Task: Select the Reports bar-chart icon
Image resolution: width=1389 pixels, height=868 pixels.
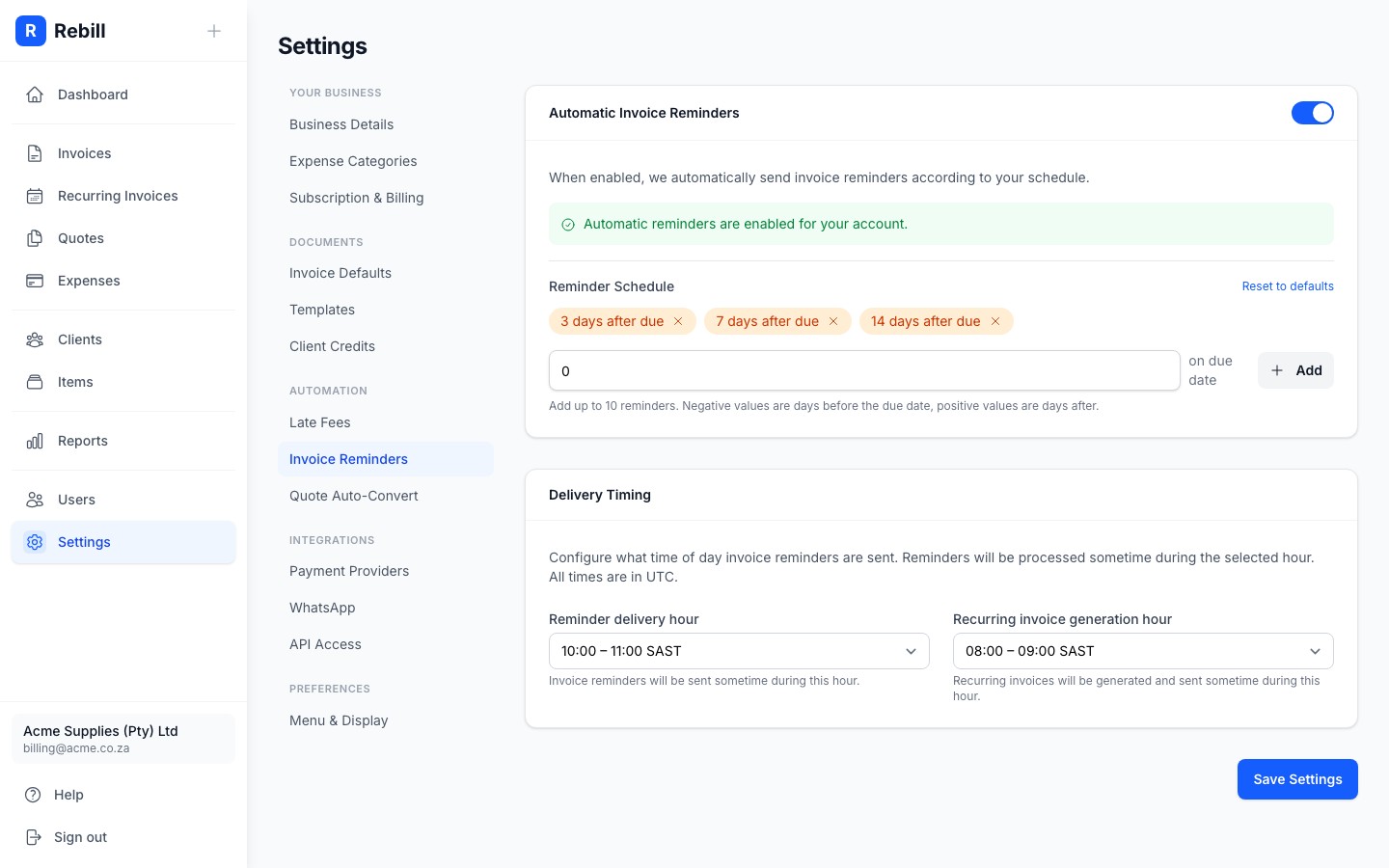Action: click(36, 441)
